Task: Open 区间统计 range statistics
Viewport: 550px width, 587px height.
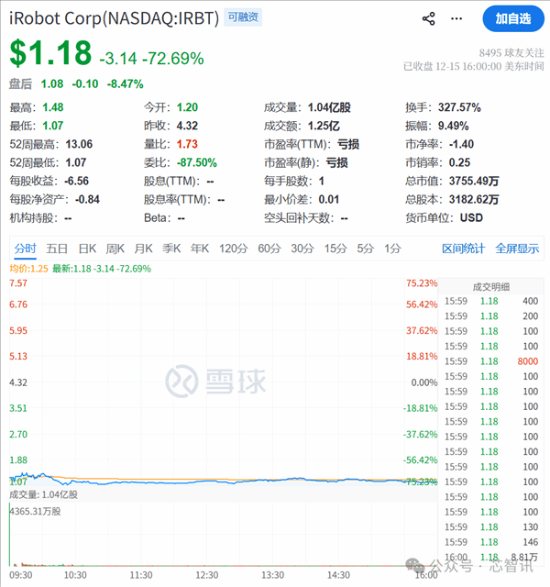Action: pos(463,249)
